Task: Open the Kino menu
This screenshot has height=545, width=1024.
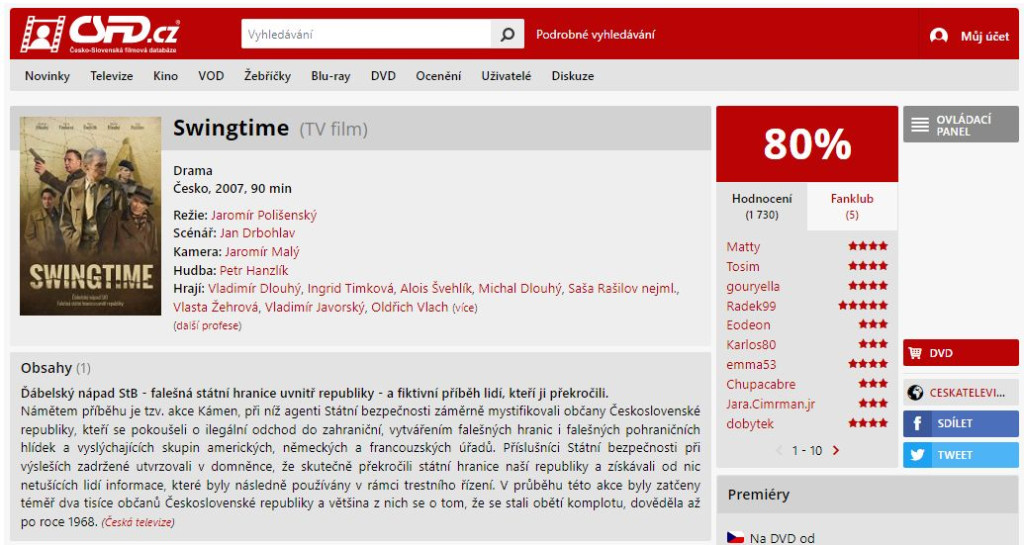Action: [x=165, y=76]
